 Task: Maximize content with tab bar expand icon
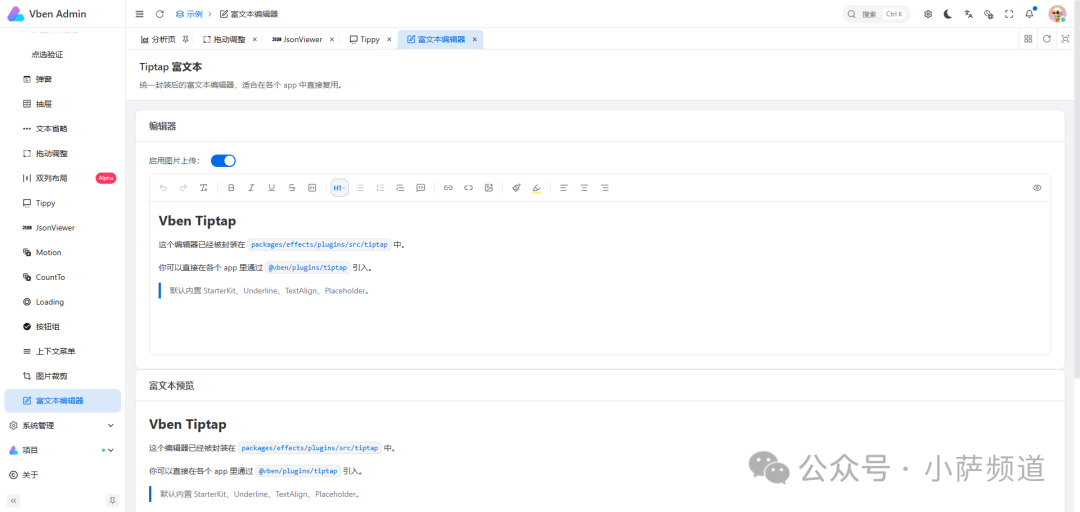click(1066, 39)
